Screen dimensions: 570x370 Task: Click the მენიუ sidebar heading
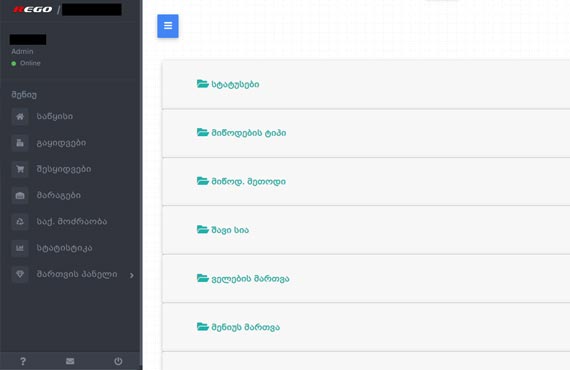24,95
